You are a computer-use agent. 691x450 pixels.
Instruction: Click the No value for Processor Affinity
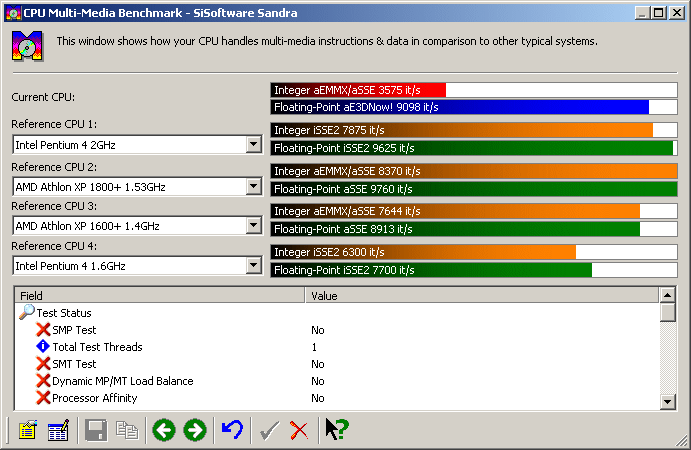(x=318, y=398)
